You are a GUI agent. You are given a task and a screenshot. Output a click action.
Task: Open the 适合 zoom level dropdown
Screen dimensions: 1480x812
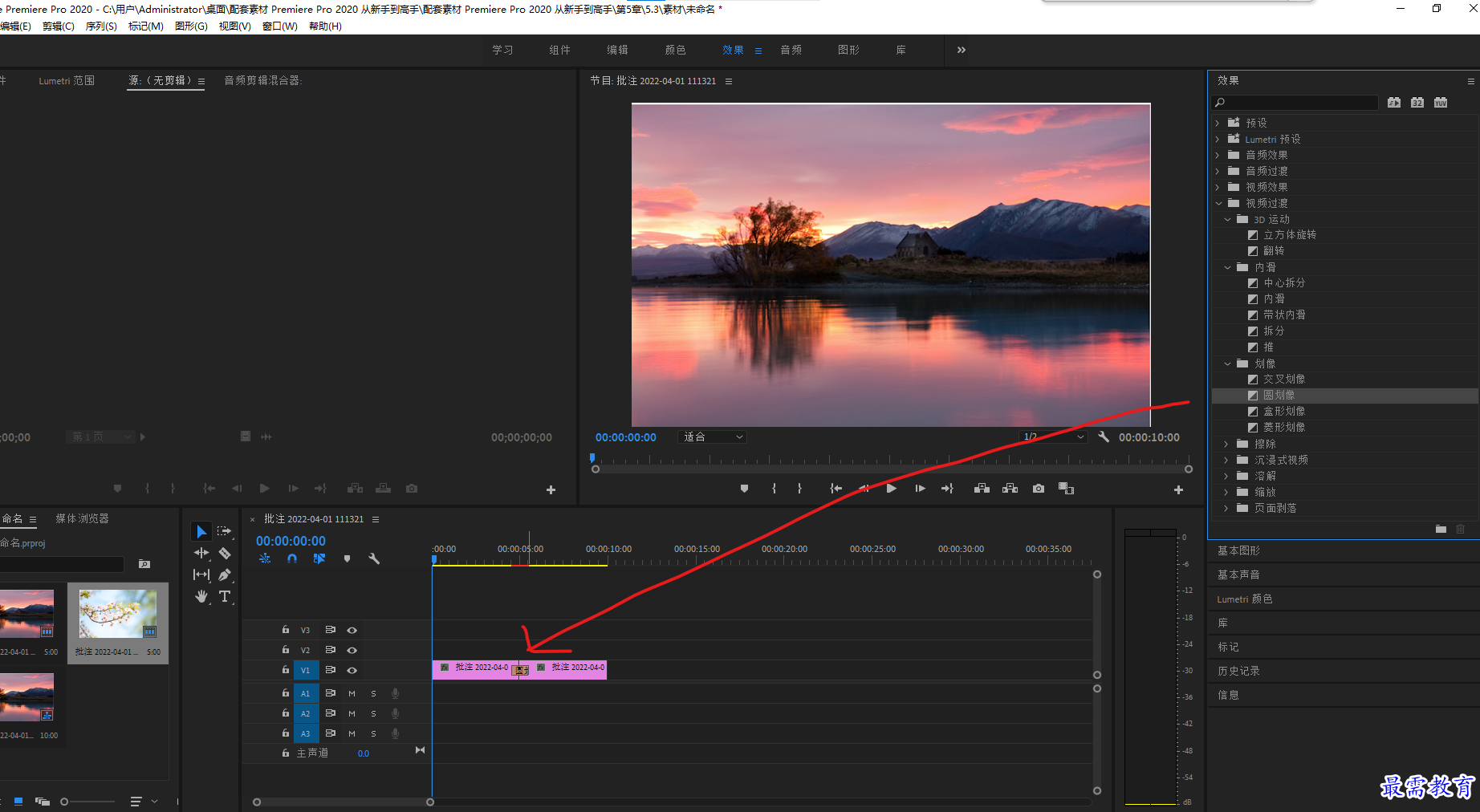click(x=713, y=437)
